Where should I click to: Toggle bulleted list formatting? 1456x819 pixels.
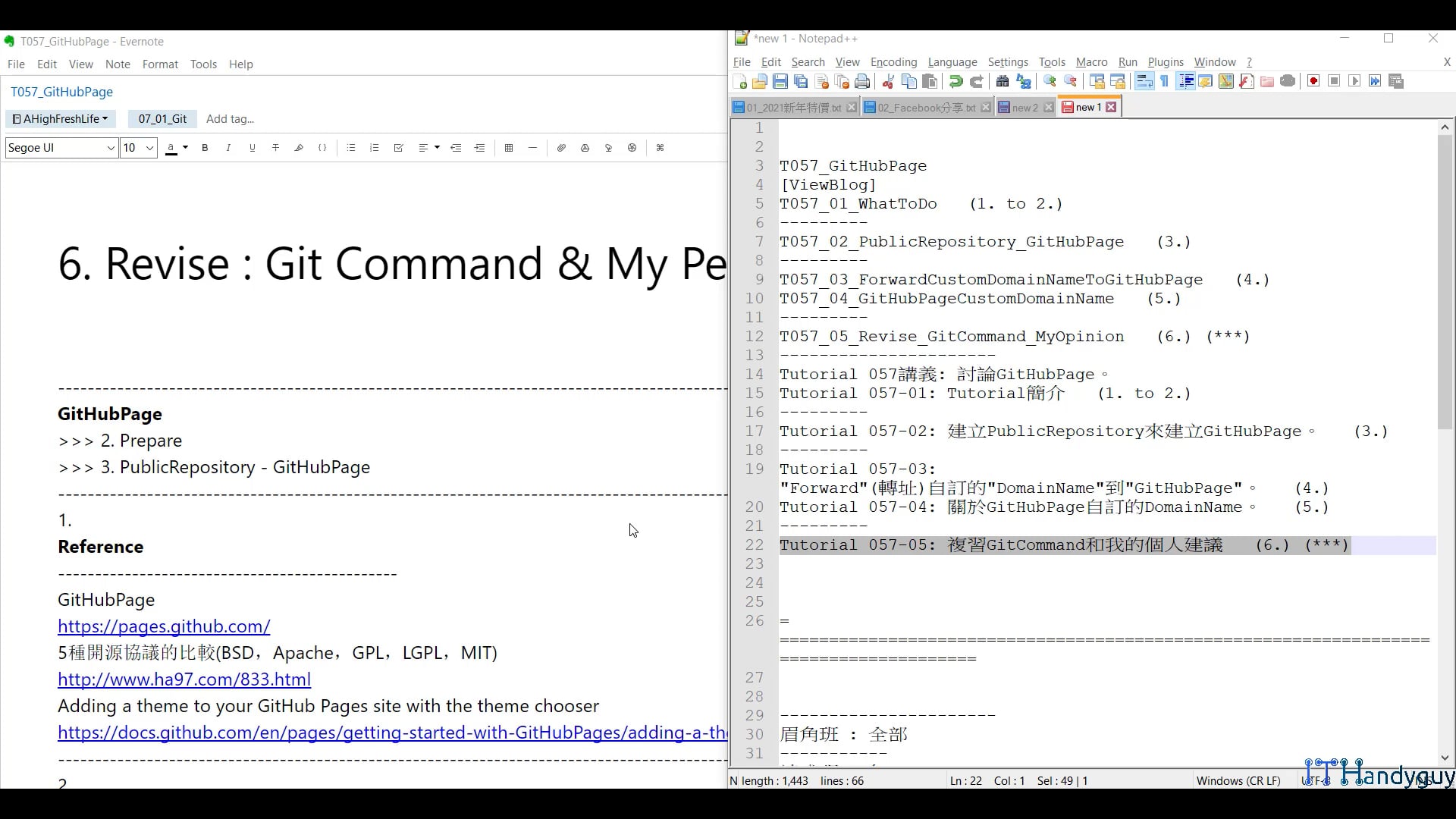351,148
